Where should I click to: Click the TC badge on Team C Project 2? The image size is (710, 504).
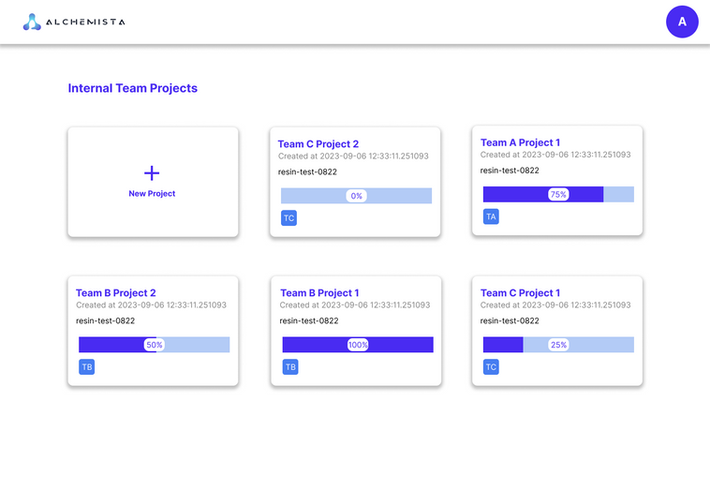pos(289,218)
